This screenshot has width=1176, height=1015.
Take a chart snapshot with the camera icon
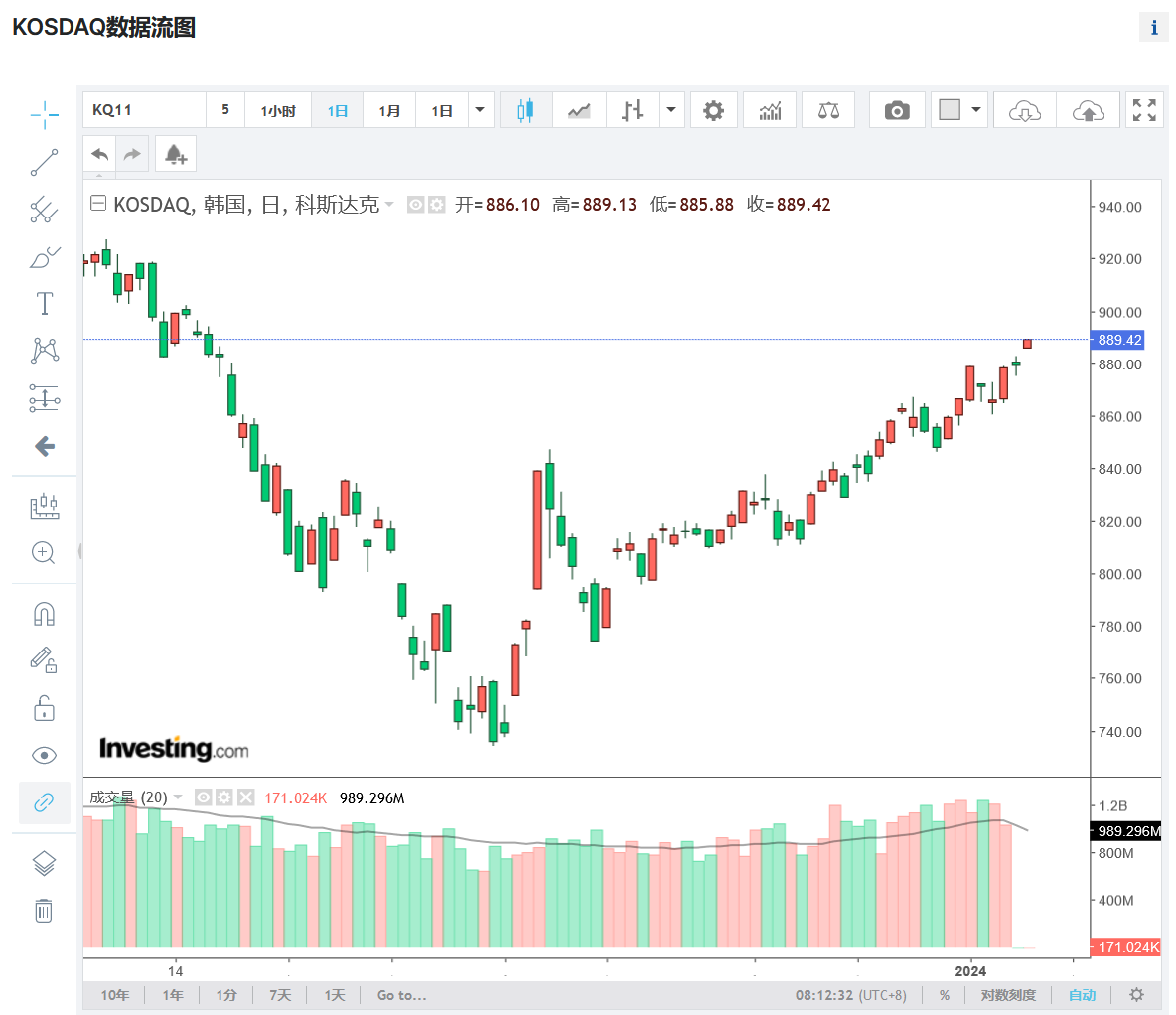pos(897,109)
